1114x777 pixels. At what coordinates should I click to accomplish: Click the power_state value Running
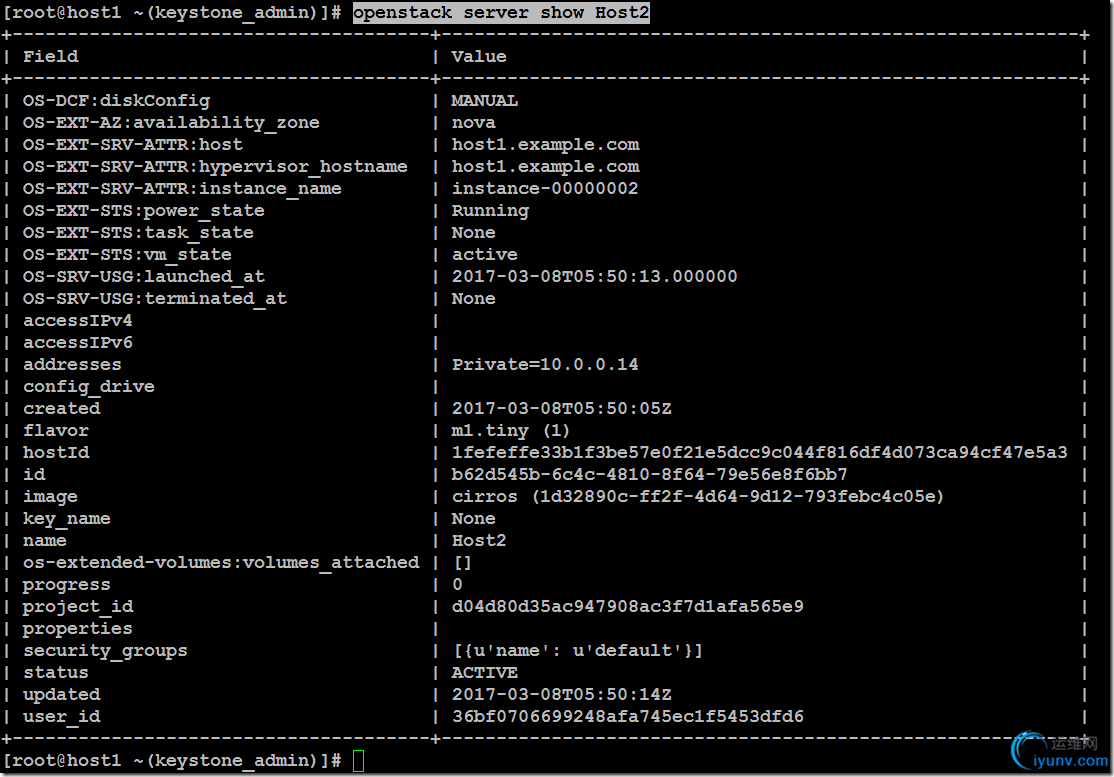coord(490,211)
